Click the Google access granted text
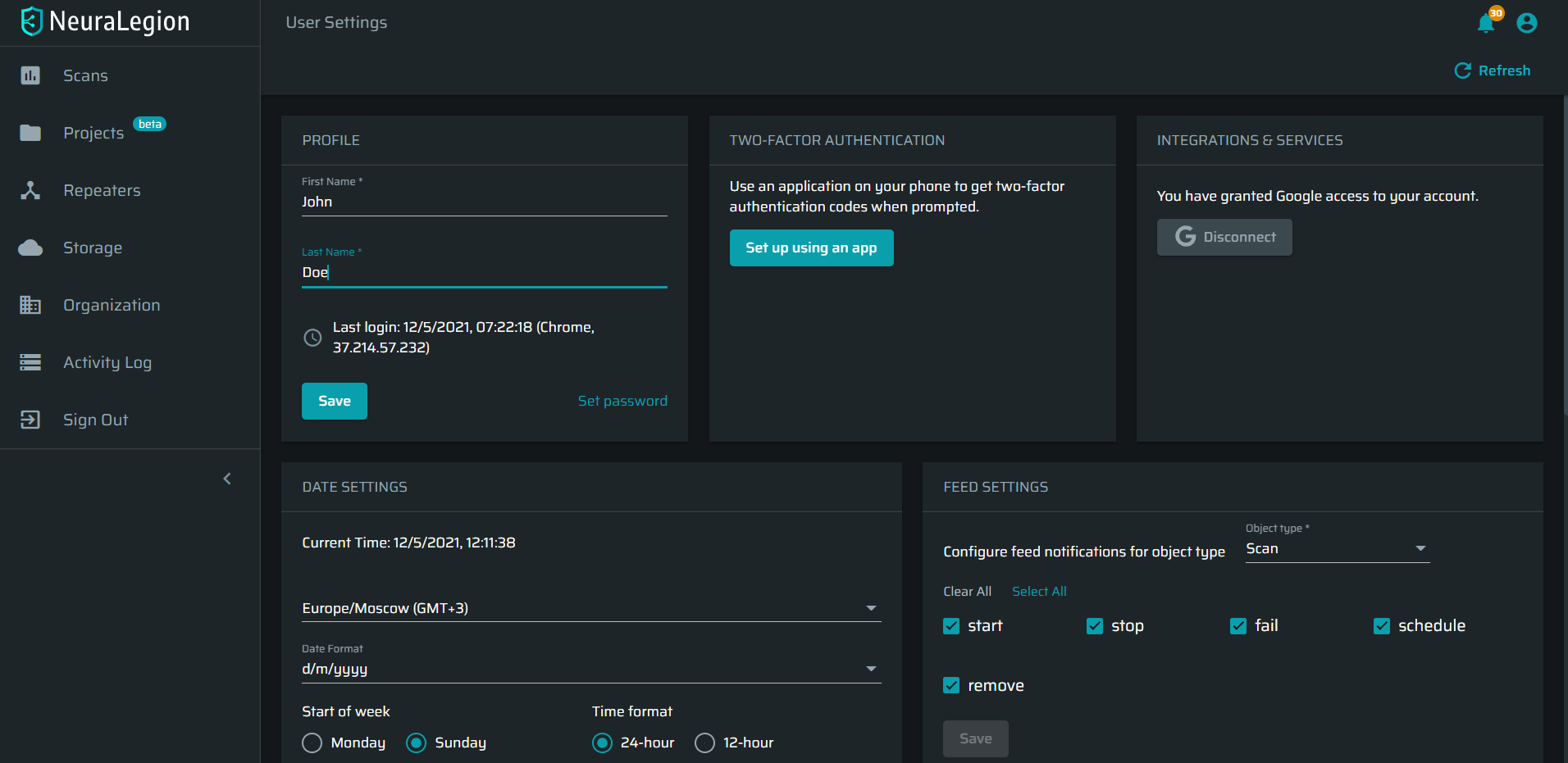Image resolution: width=1568 pixels, height=763 pixels. point(1318,196)
